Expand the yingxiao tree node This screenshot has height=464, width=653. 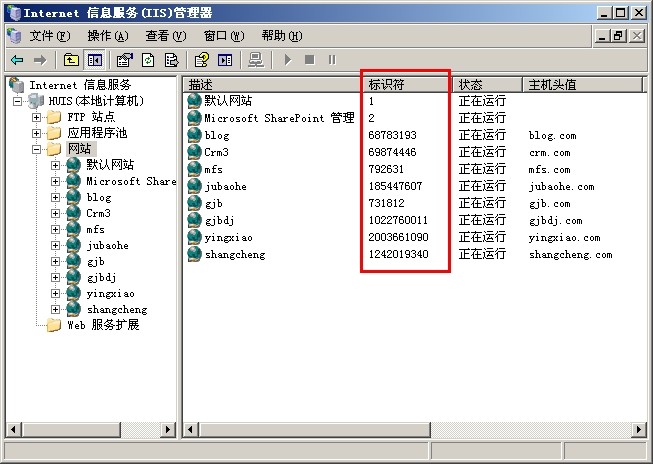[x=55, y=294]
